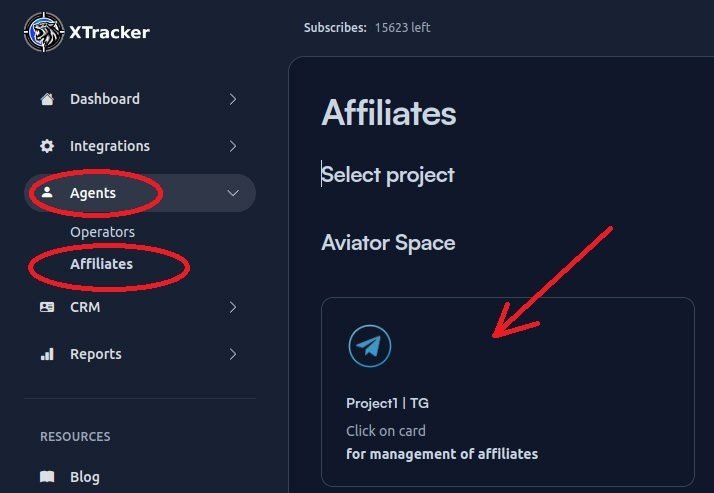
Task: Open the Blog resources link
Action: (85, 477)
